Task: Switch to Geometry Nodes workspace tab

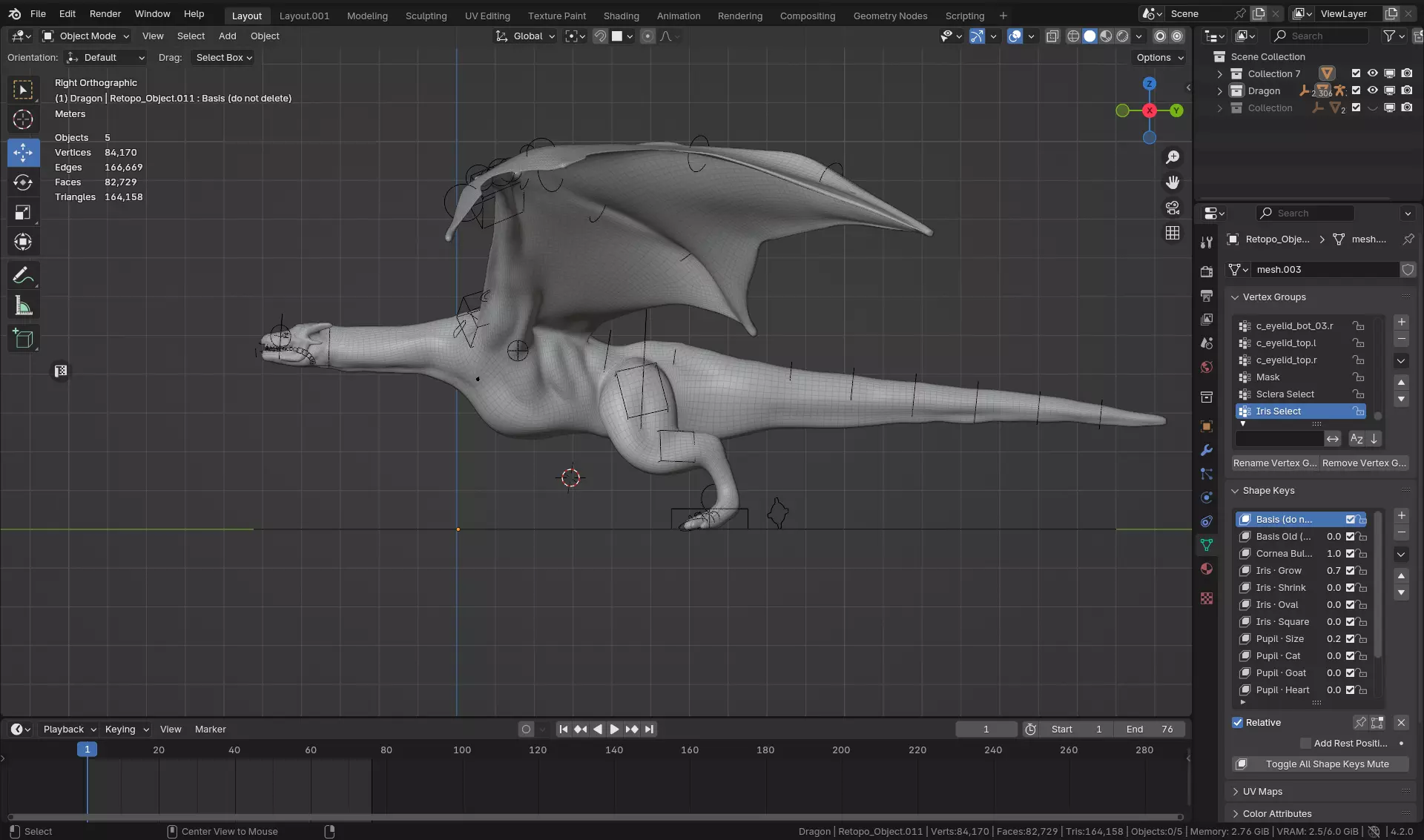Action: point(890,16)
